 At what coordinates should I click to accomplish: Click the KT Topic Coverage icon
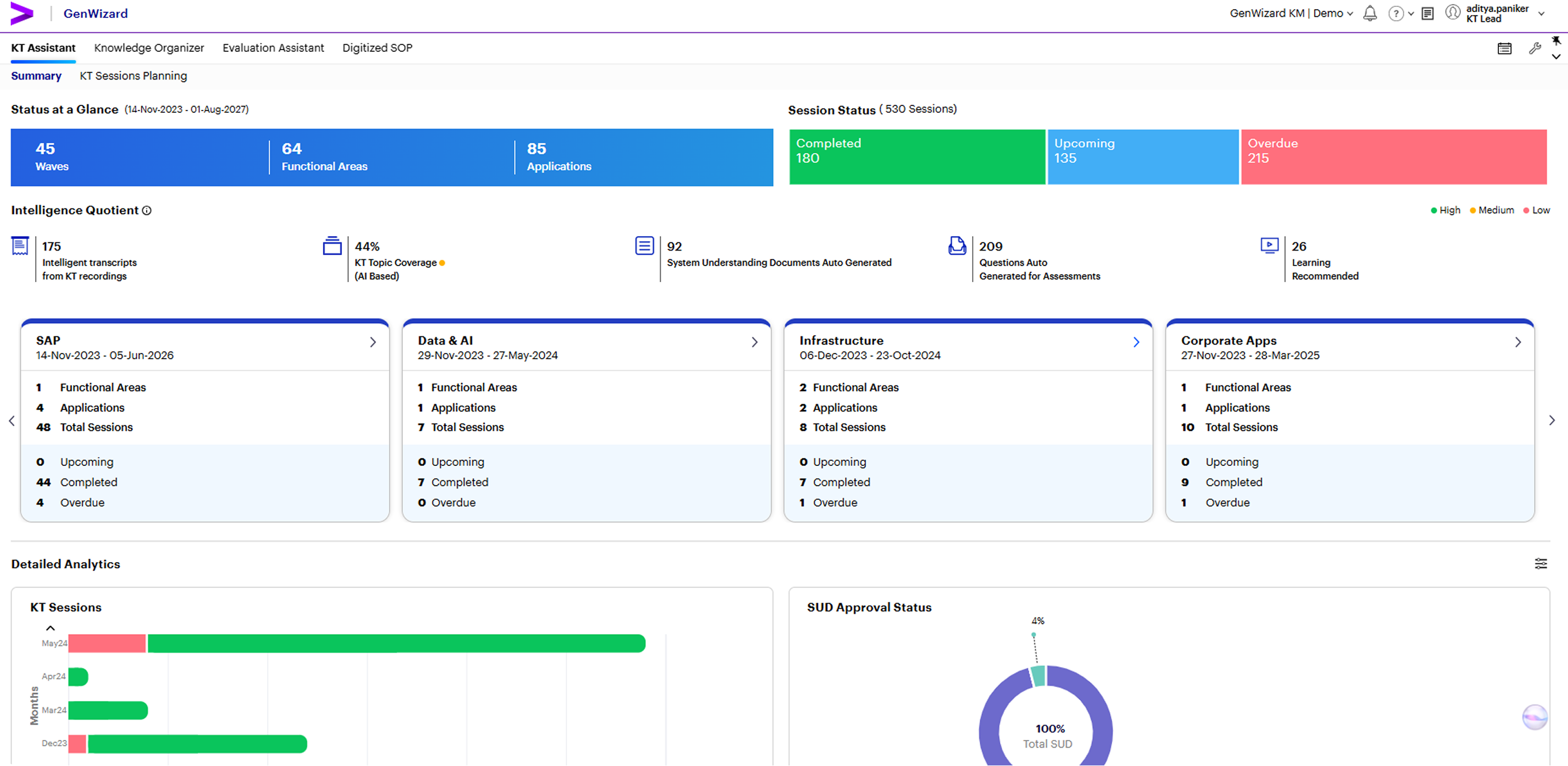[x=332, y=246]
